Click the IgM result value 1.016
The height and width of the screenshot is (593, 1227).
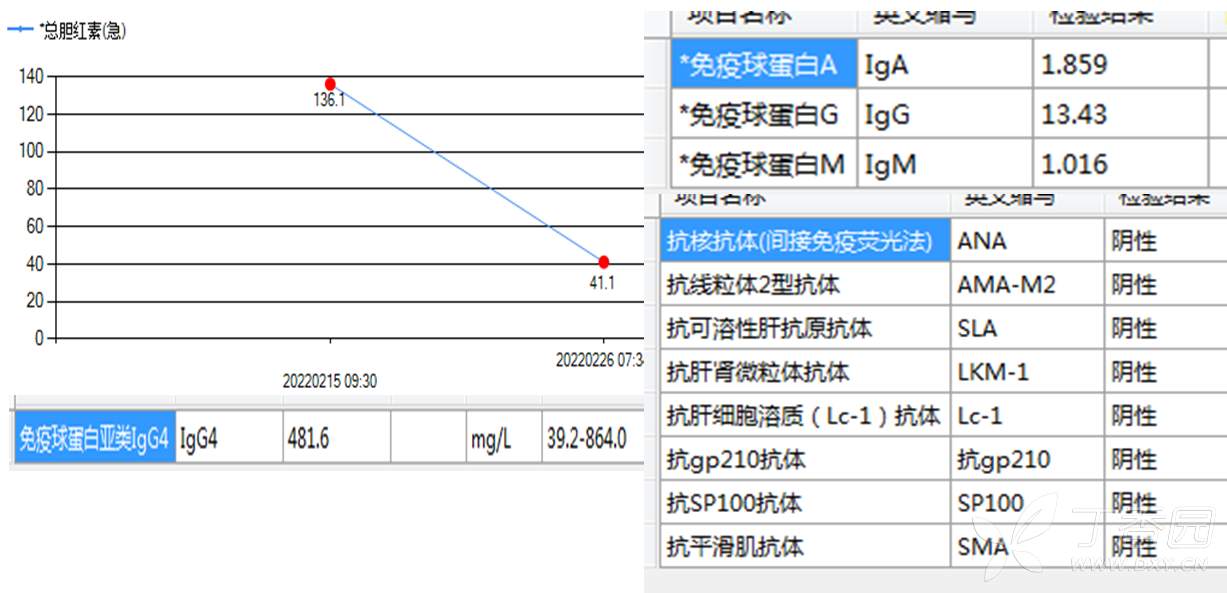pyautogui.click(x=1074, y=164)
